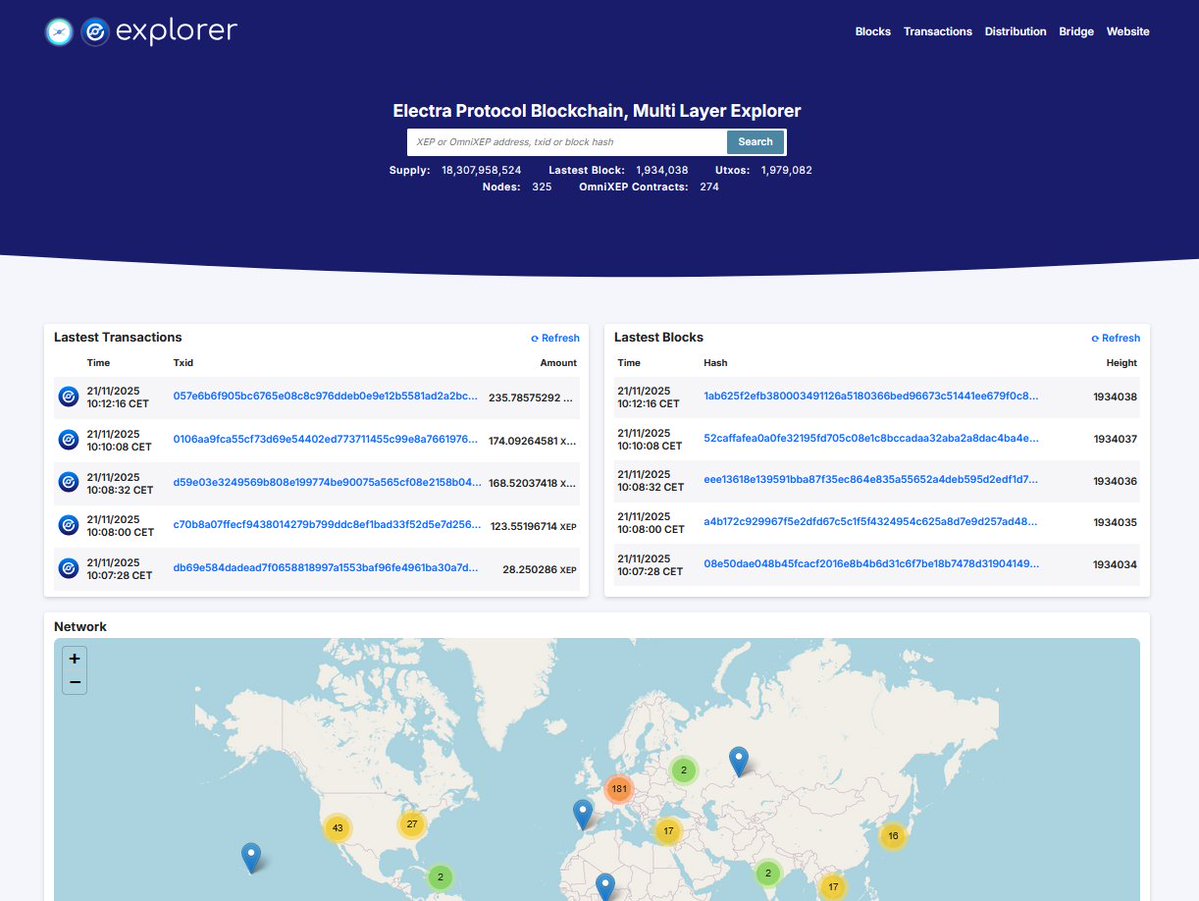Focus the address or txid search field

567,141
